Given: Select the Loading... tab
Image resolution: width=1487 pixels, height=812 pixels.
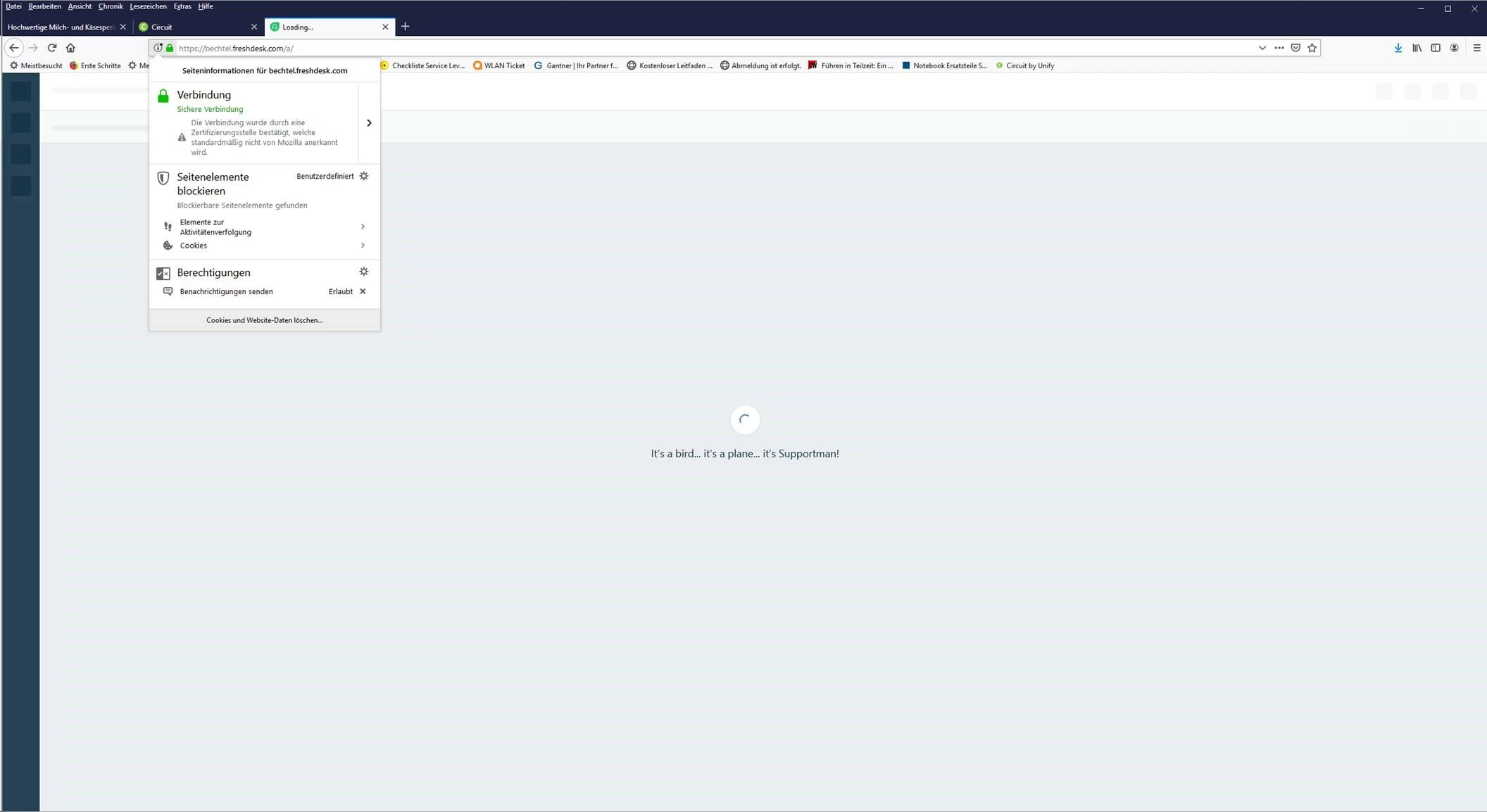Looking at the screenshot, I should [328, 27].
